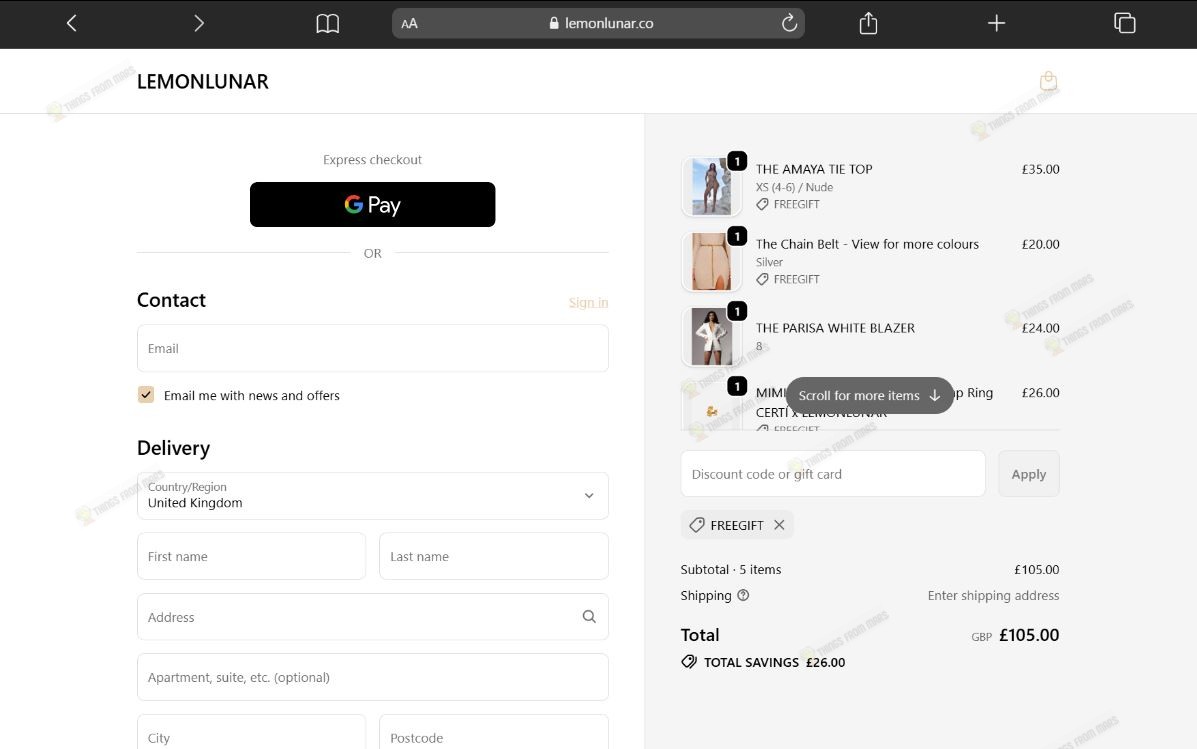This screenshot has width=1197, height=749.
Task: Click the Apply discount button
Action: tap(1028, 473)
